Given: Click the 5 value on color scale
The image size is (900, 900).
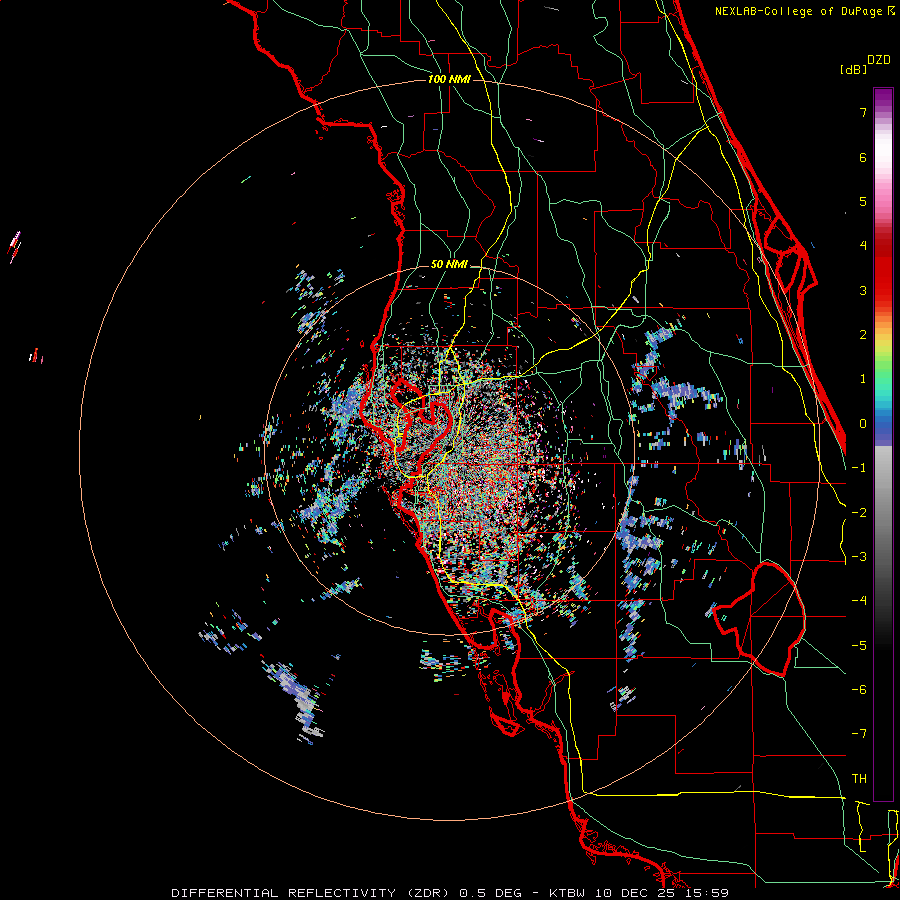Looking at the screenshot, I should (x=863, y=201).
